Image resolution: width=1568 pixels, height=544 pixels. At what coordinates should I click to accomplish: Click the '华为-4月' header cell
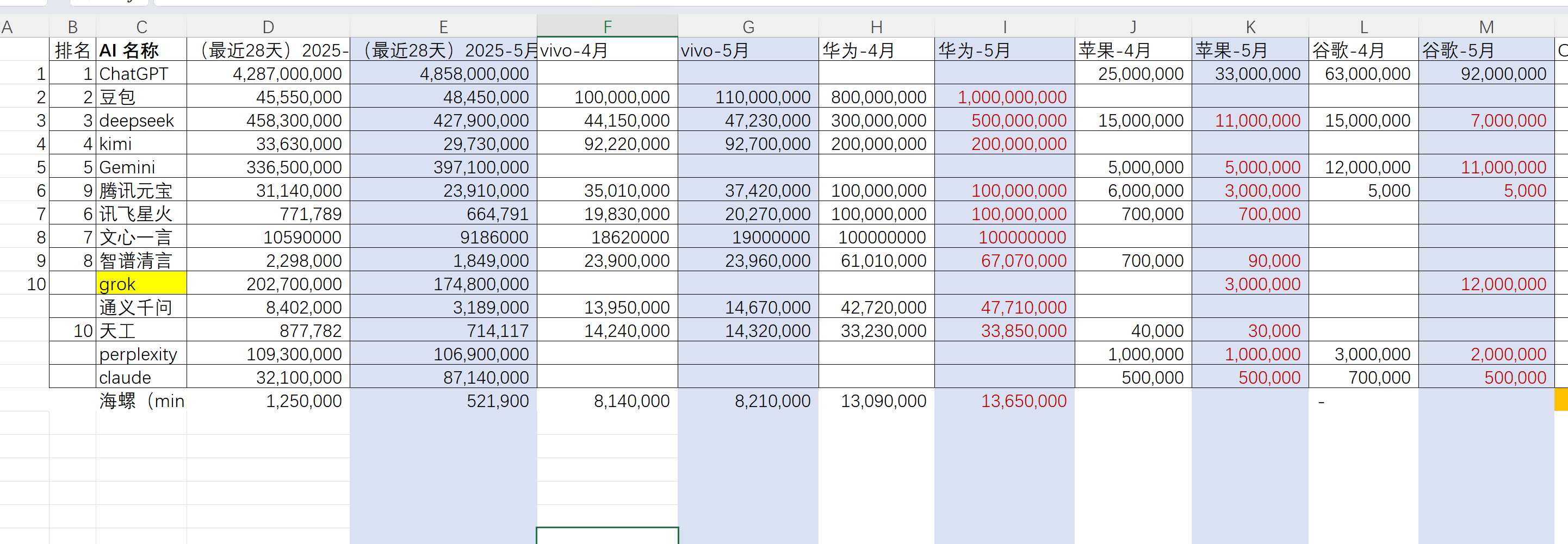[877, 50]
